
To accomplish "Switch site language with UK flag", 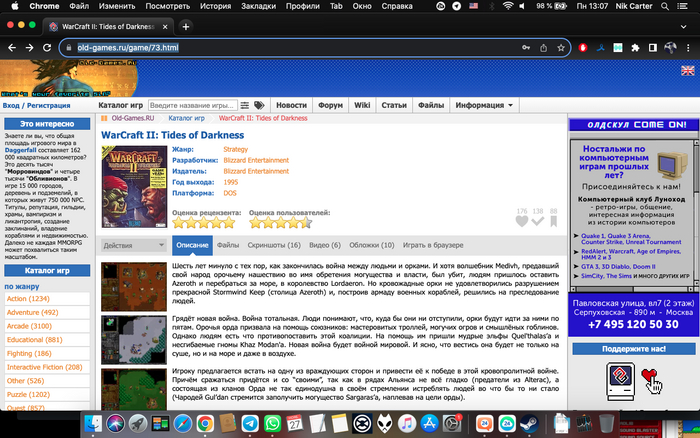I will 688,71.
